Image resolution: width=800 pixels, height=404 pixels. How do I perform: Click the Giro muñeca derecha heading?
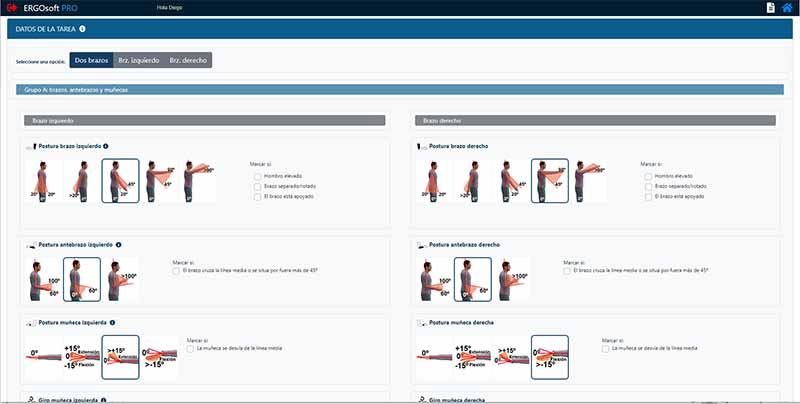457,400
